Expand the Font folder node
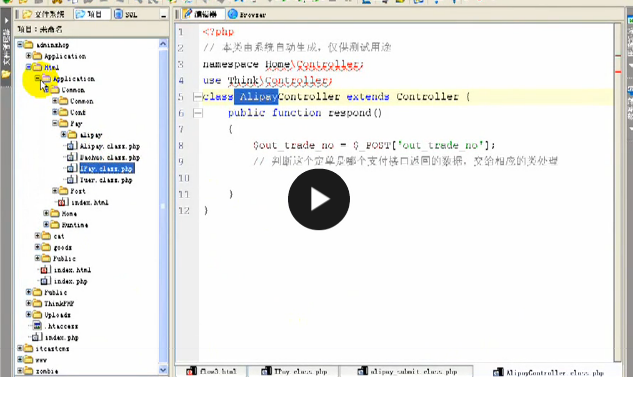This screenshot has width=633, height=400. (x=55, y=191)
